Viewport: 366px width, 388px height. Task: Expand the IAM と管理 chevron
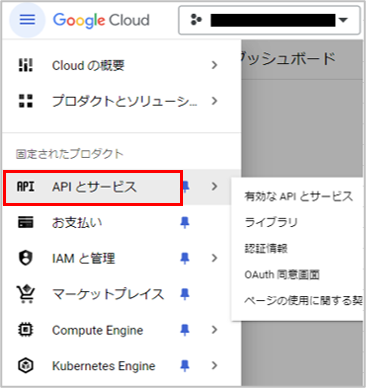tap(214, 258)
